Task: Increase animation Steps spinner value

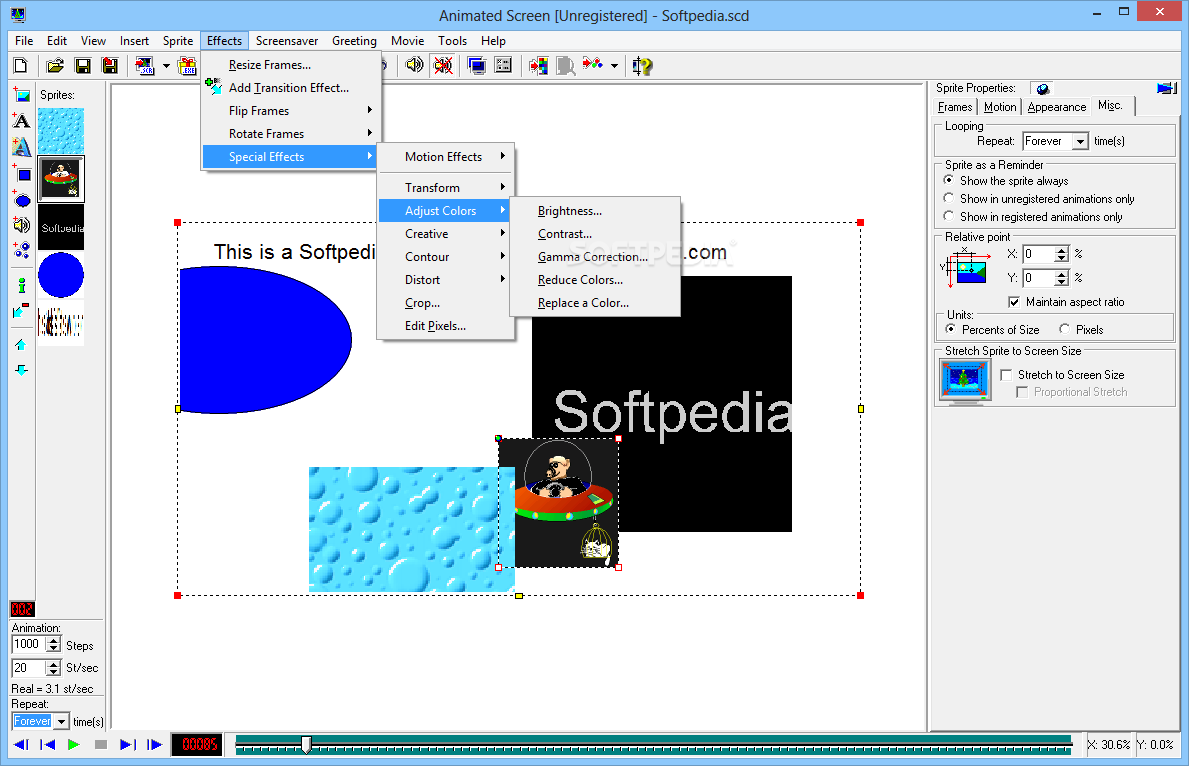Action: click(x=53, y=641)
